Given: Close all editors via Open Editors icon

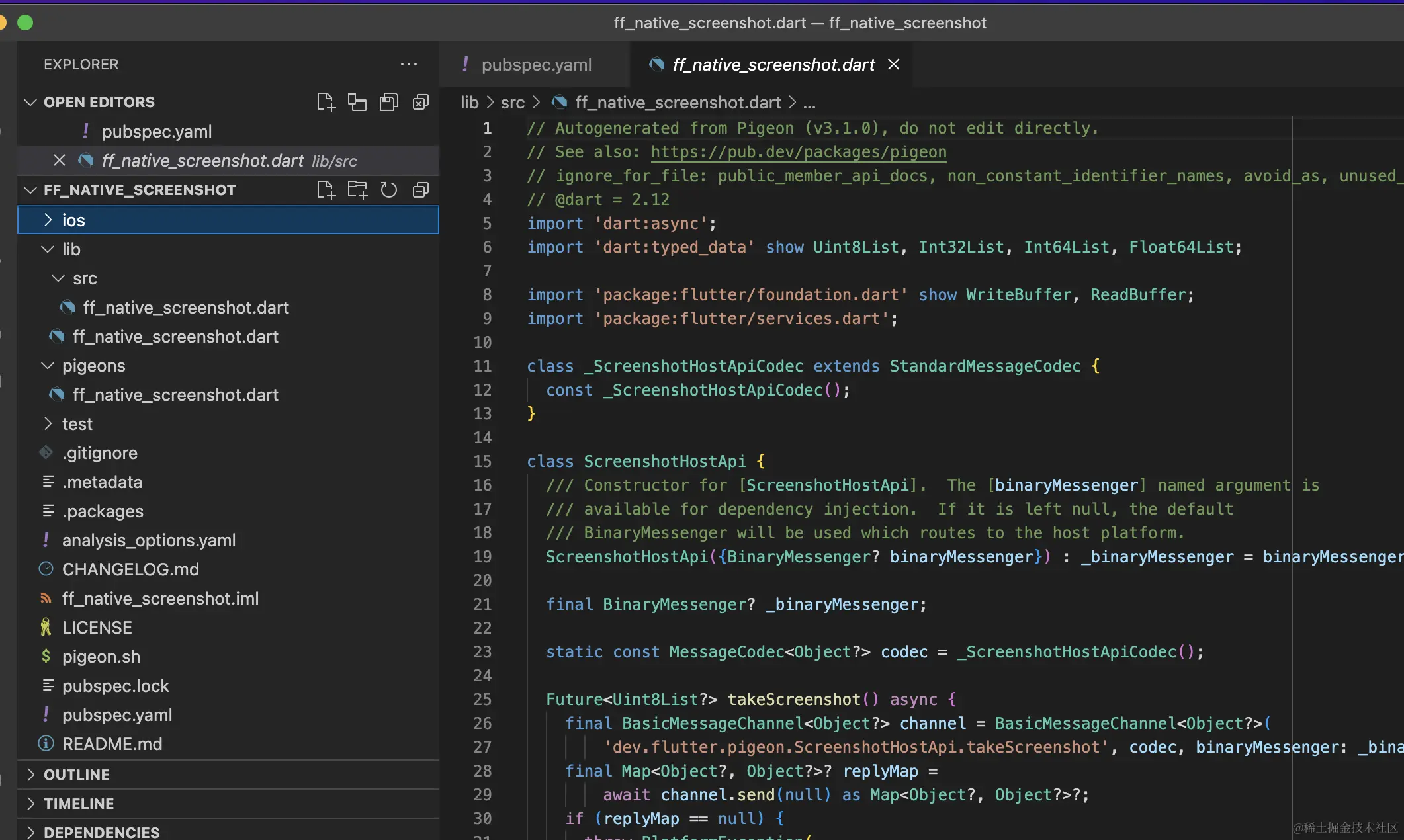Looking at the screenshot, I should point(421,102).
